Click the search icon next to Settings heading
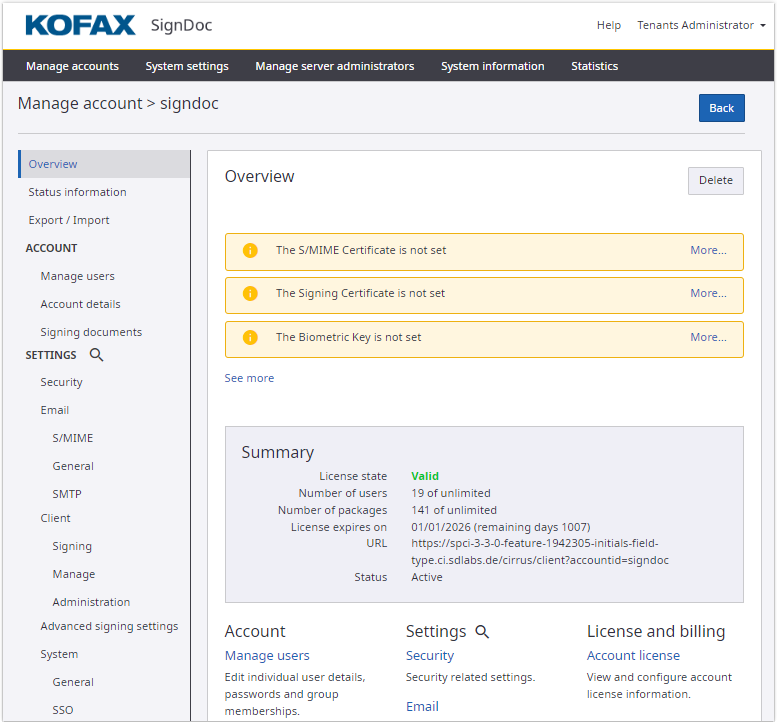Viewport: 777px width, 724px height. tap(482, 632)
